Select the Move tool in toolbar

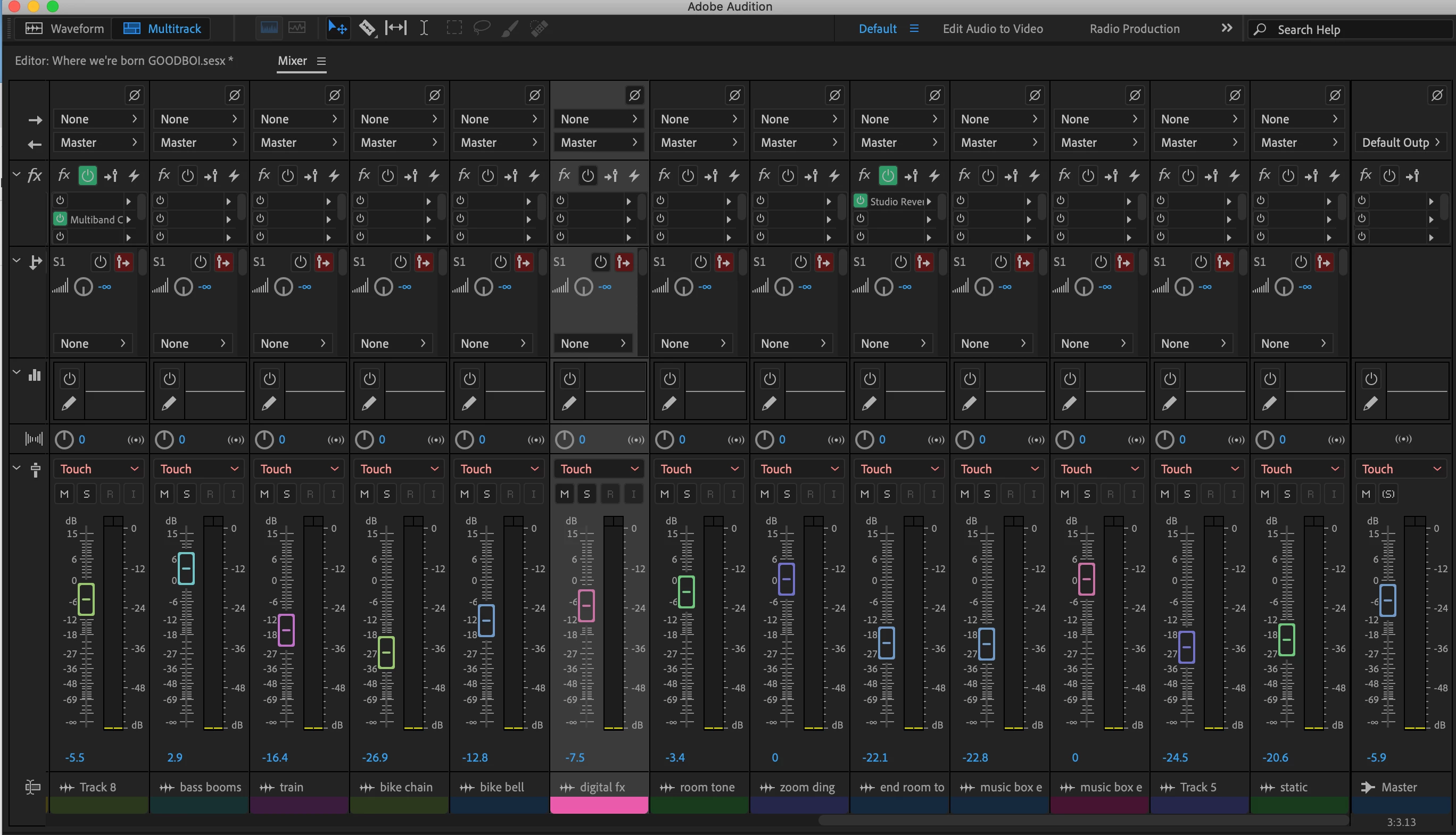point(337,28)
